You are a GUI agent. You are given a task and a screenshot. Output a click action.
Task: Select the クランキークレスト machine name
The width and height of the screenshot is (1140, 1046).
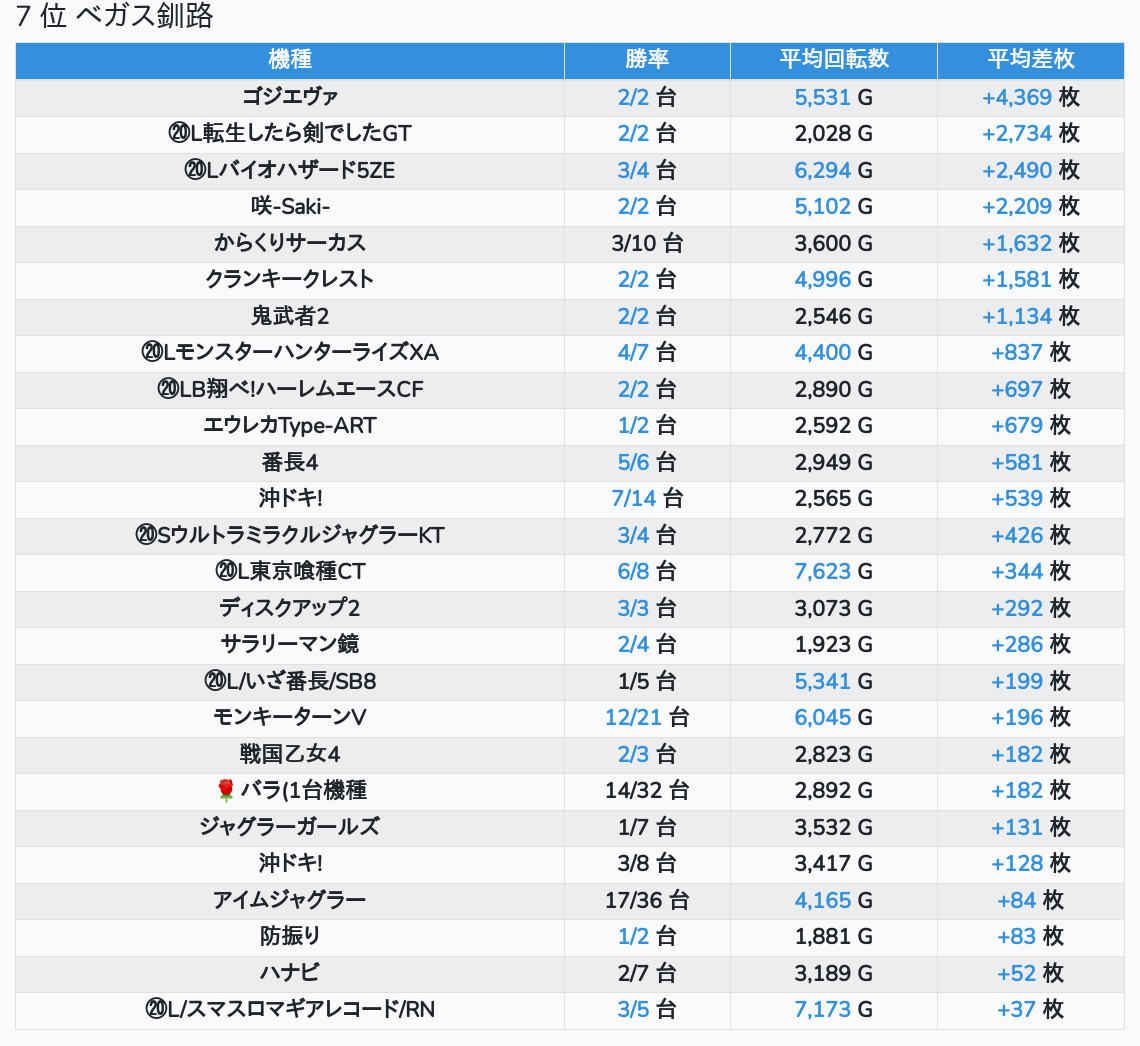click(x=289, y=279)
